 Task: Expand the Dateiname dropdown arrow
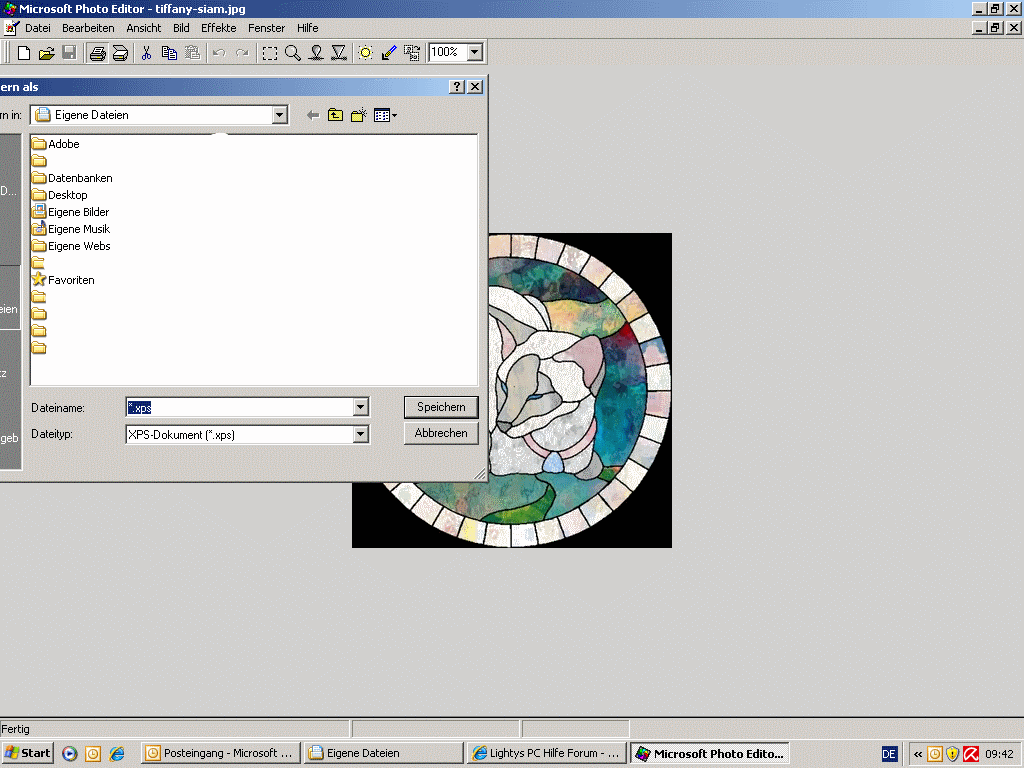pos(360,408)
